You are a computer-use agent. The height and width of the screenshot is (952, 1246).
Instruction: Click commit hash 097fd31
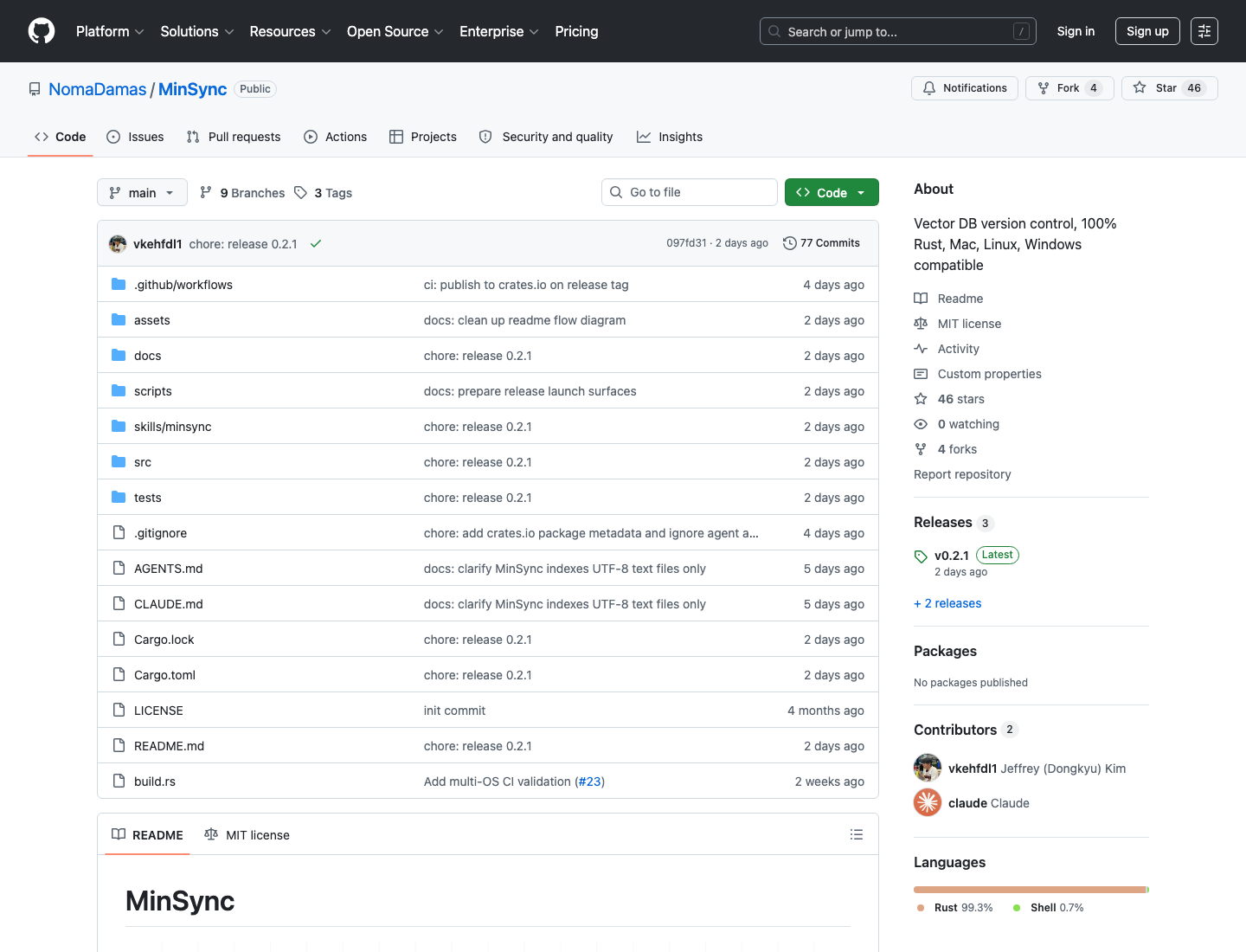click(686, 243)
